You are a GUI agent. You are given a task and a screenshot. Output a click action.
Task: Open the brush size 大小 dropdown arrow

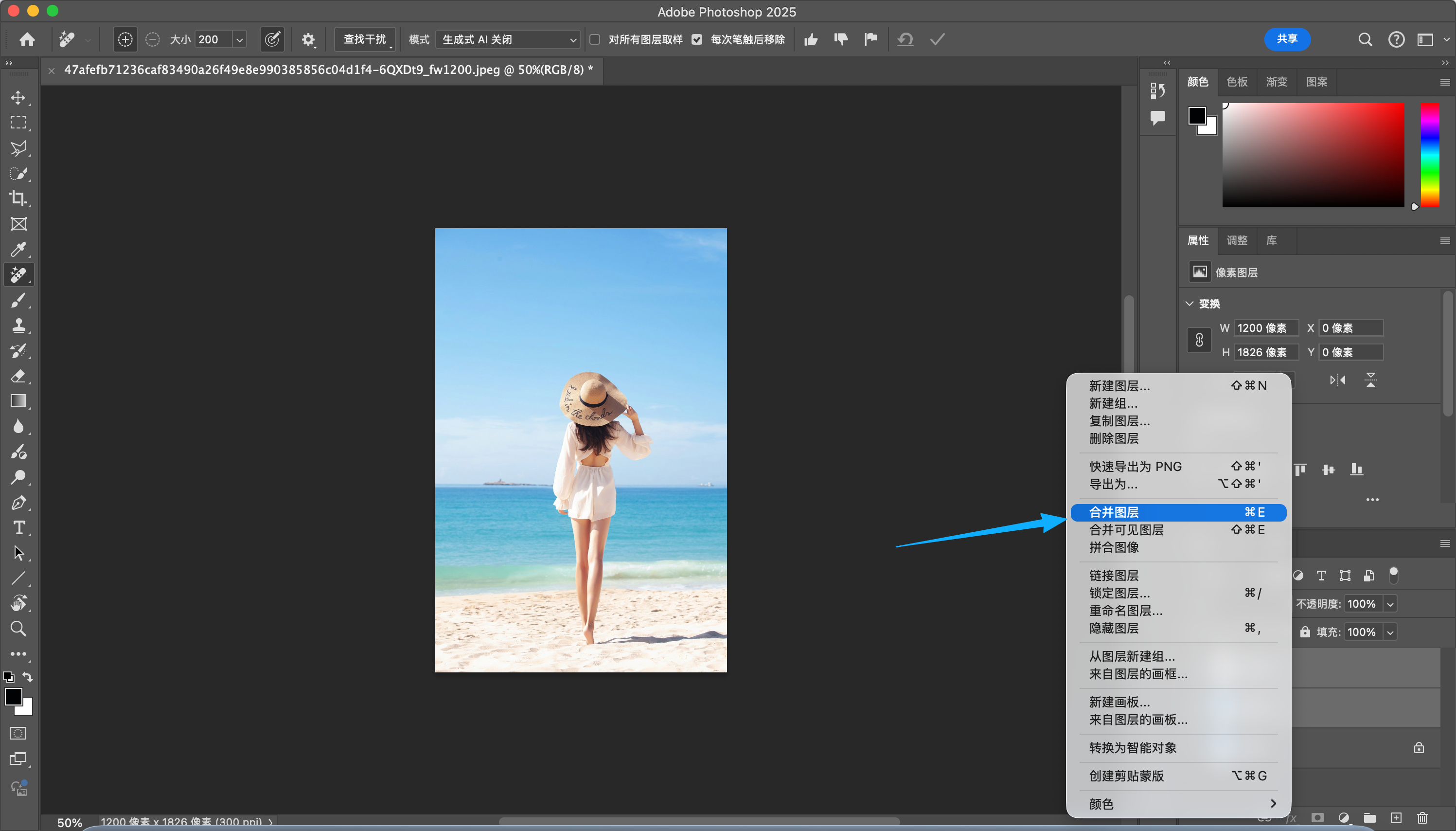240,39
